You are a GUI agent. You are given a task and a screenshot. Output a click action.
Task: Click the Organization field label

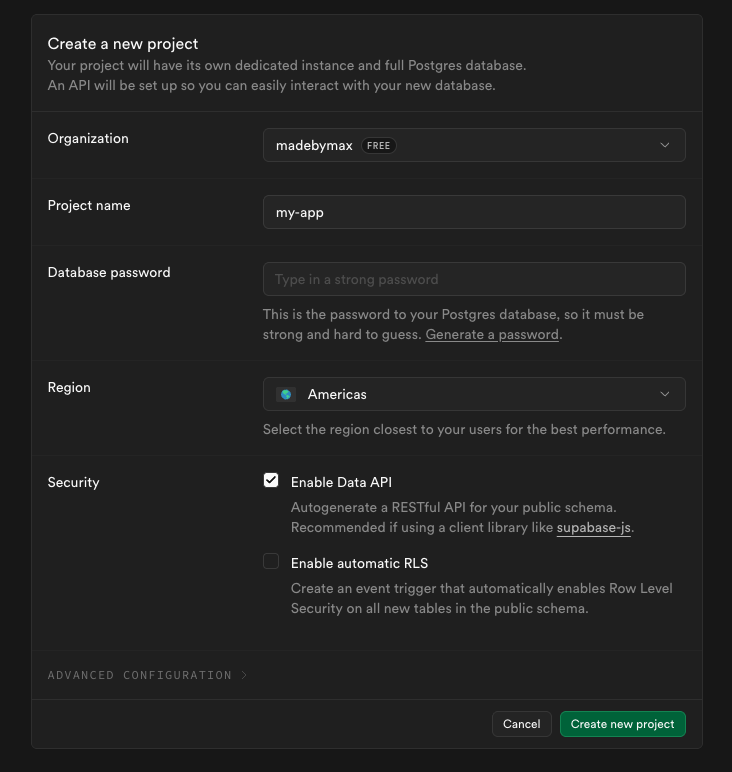point(88,138)
